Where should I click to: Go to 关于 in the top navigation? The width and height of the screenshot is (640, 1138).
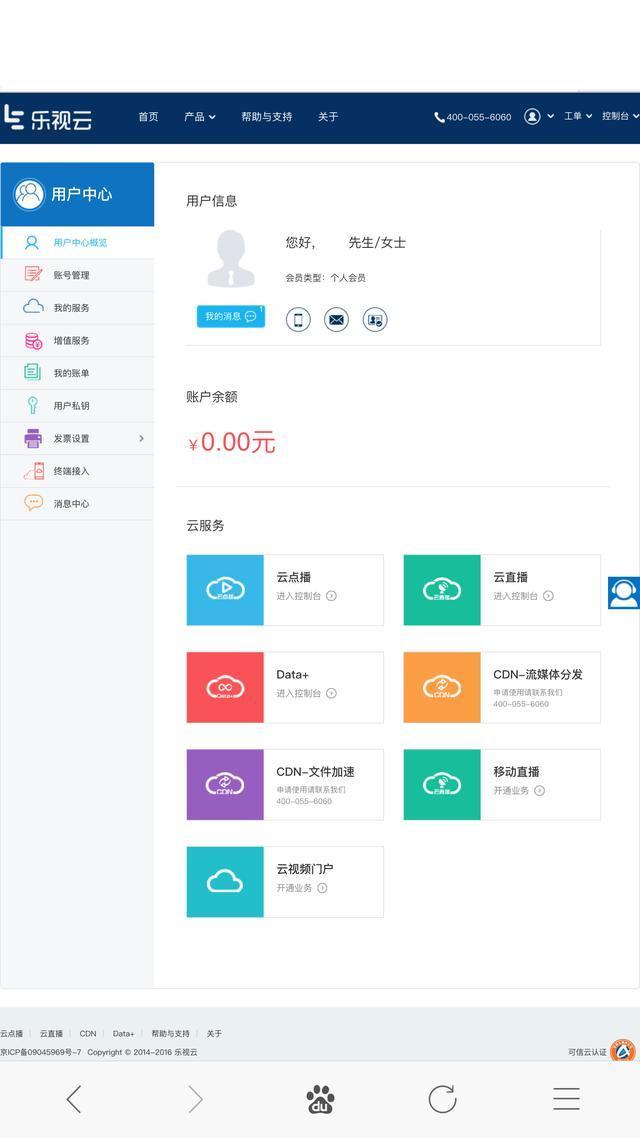pyautogui.click(x=328, y=117)
